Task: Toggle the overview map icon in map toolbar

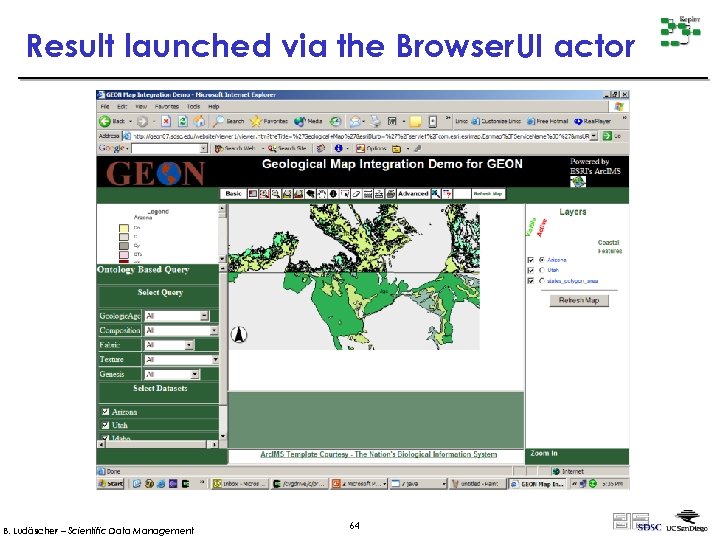Action: tap(253, 194)
